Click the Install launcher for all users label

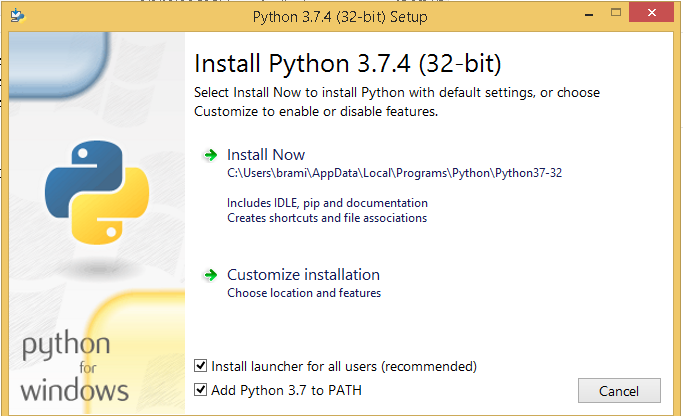coord(344,366)
